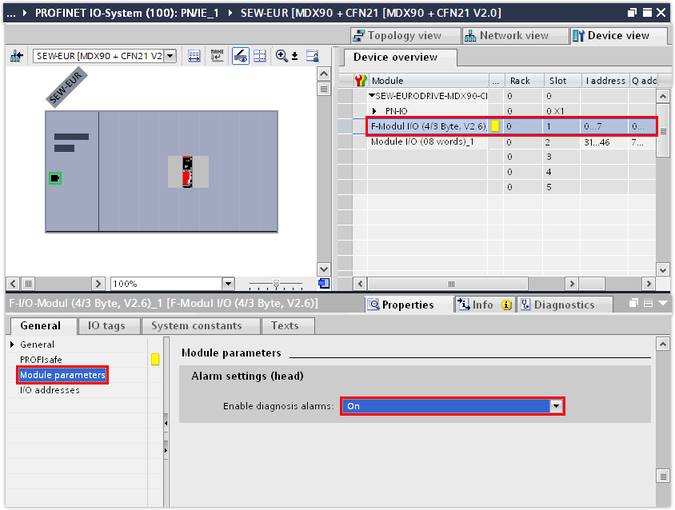Click the drive module graphic in device canvas

187,172
